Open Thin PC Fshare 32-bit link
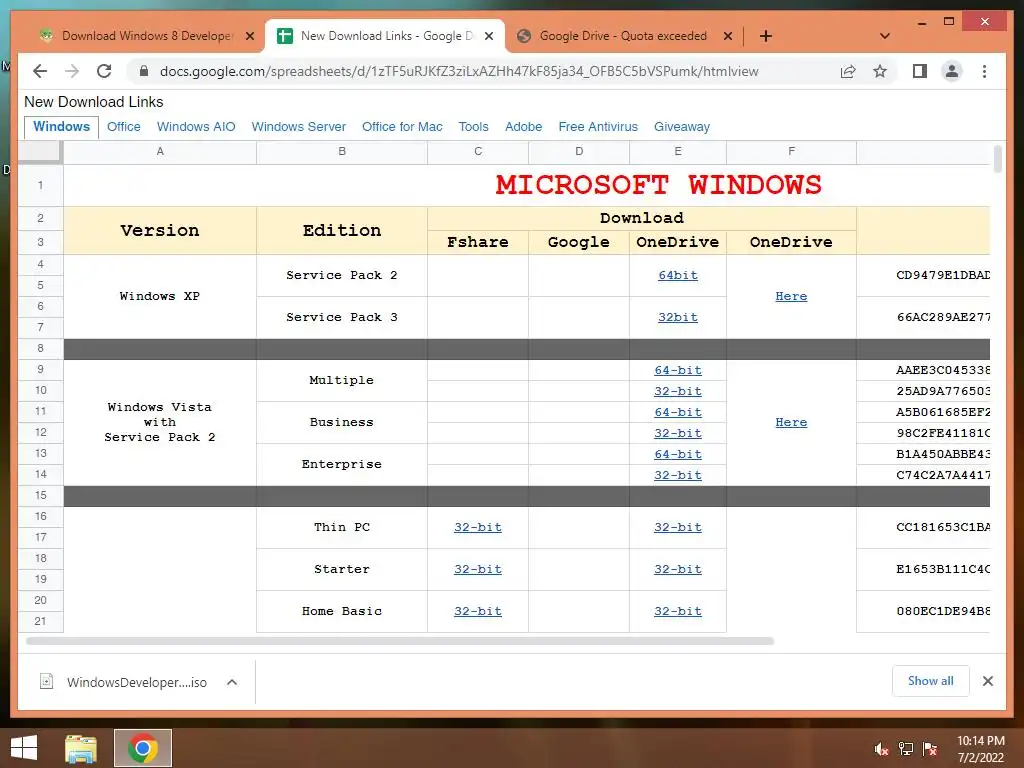The image size is (1024, 768). click(477, 527)
